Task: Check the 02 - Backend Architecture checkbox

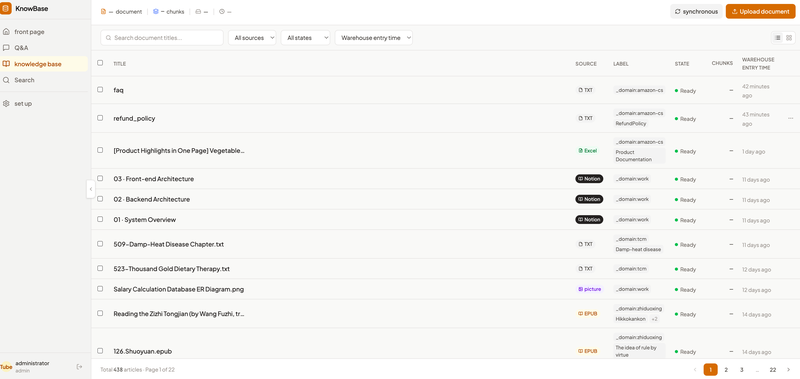Action: (100, 199)
